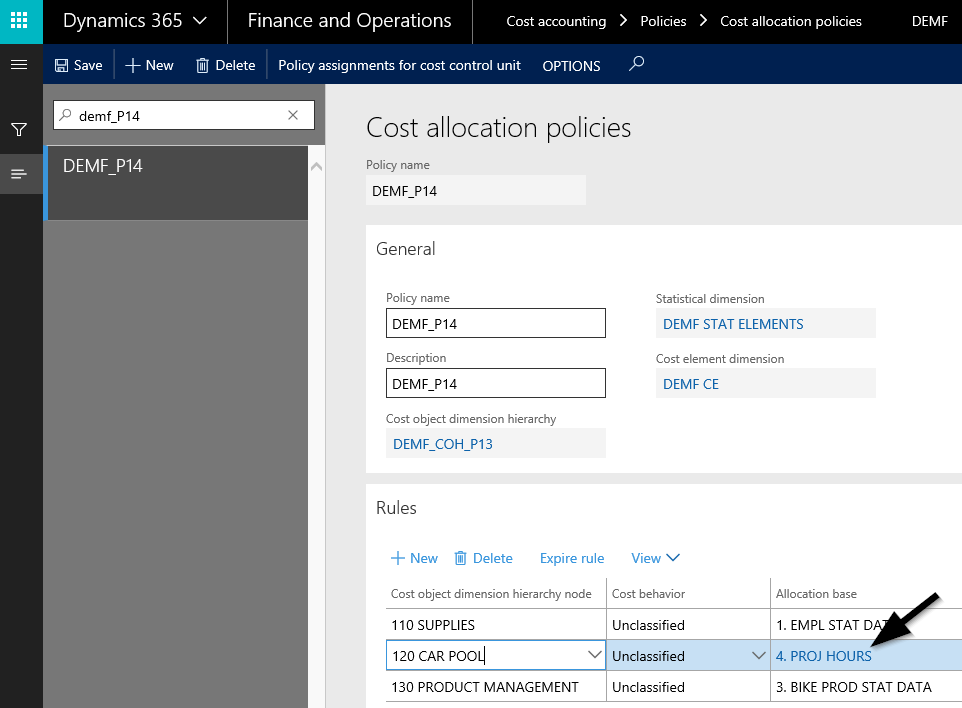Create a New policy from action bar
This screenshot has width=962, height=708.
[149, 65]
